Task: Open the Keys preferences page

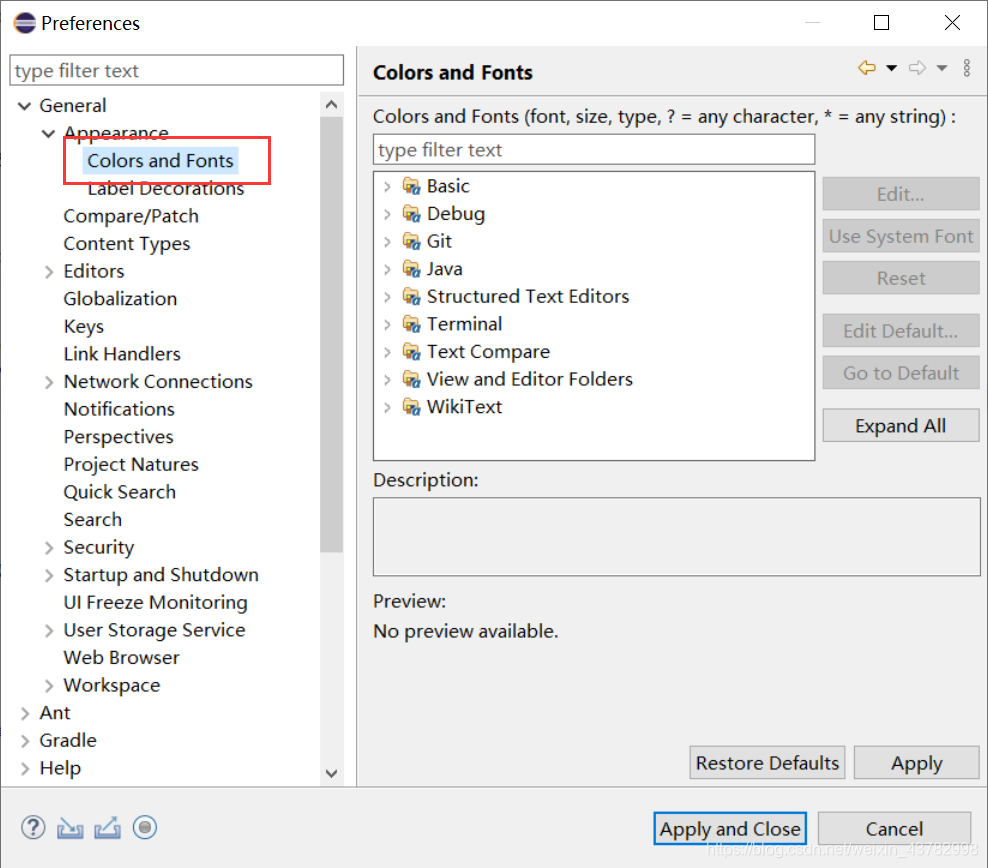Action: tap(84, 326)
